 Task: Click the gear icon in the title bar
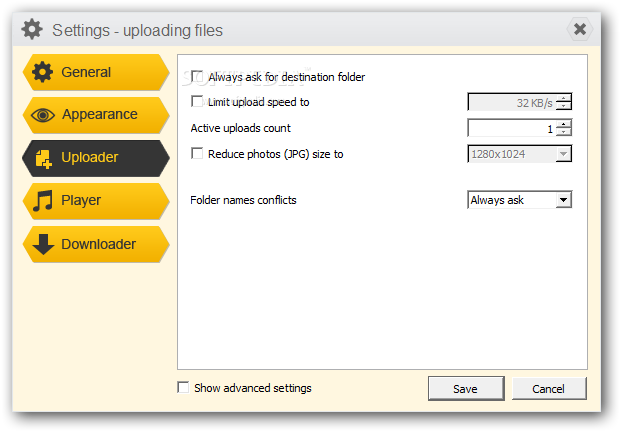click(32, 29)
